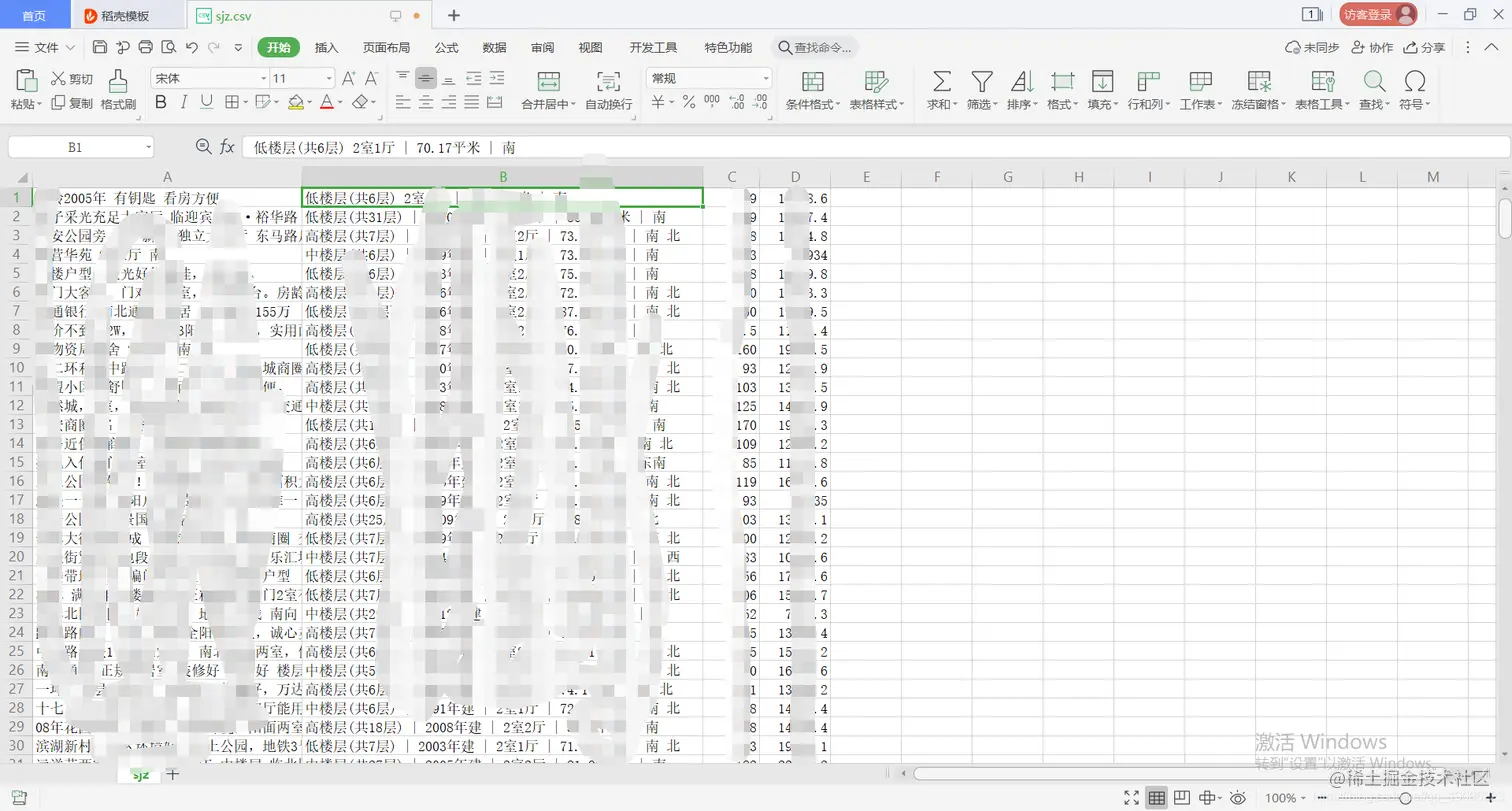
Task: Click the Sort (排序) icon
Action: (1022, 81)
